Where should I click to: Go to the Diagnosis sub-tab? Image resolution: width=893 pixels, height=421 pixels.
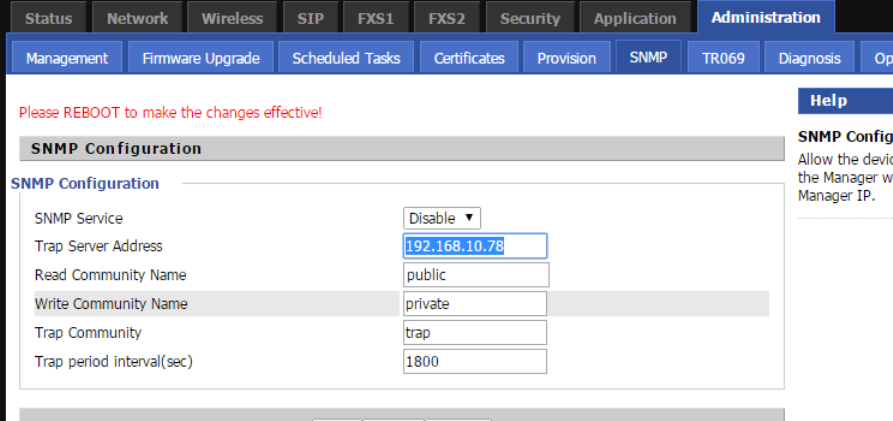click(x=809, y=58)
